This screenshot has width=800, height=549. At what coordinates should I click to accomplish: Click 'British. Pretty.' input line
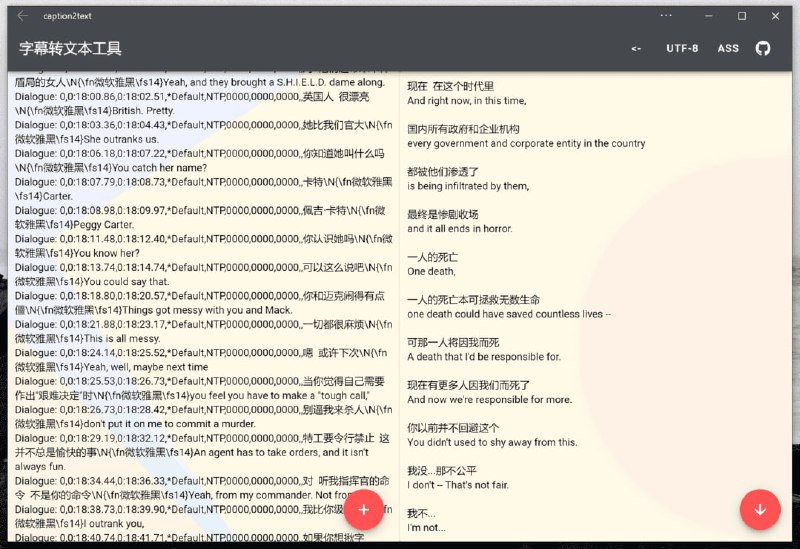(143, 111)
